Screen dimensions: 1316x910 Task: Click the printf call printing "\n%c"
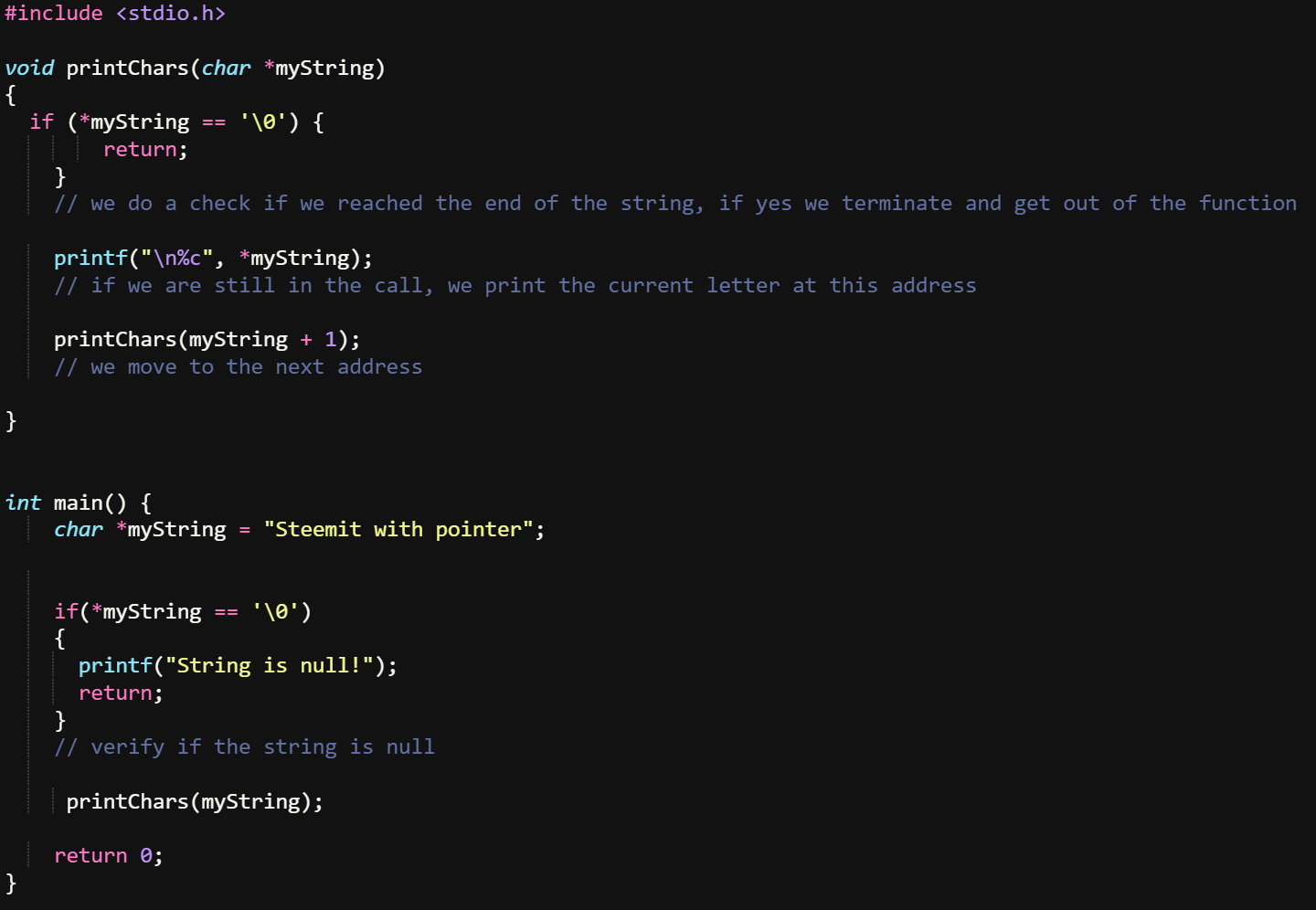(213, 259)
